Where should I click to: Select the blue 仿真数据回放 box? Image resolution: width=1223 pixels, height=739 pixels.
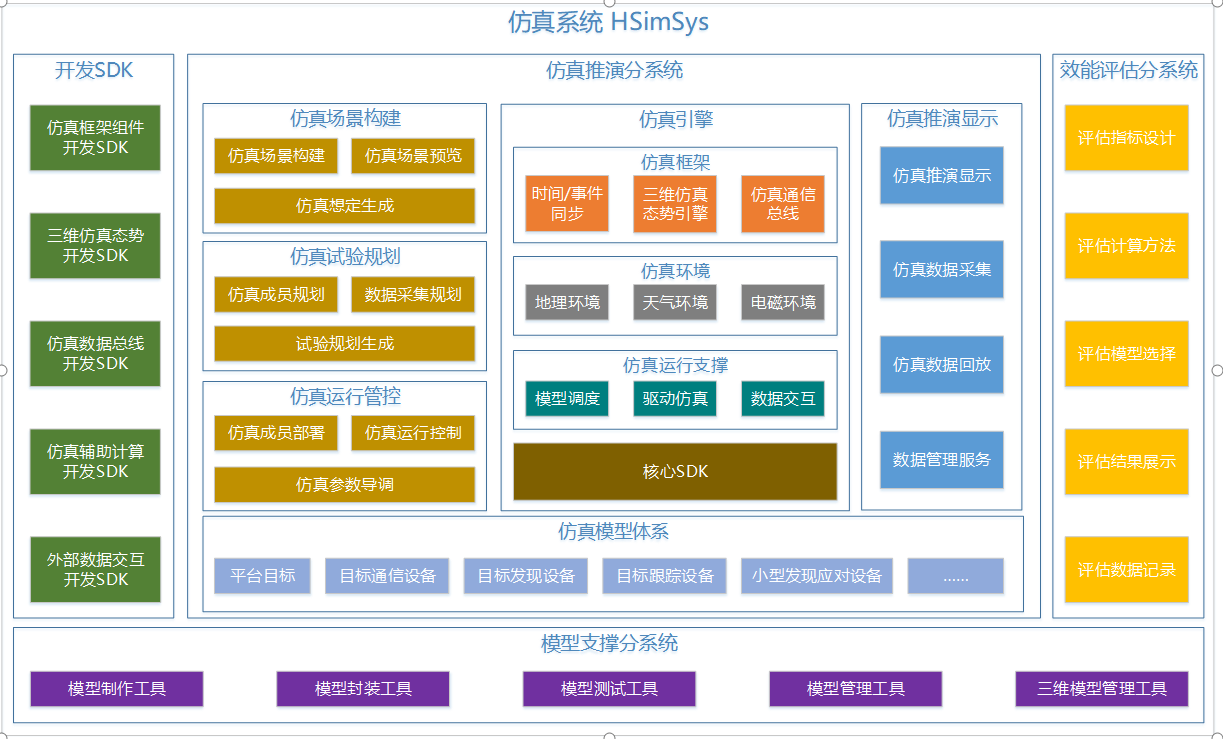(941, 365)
